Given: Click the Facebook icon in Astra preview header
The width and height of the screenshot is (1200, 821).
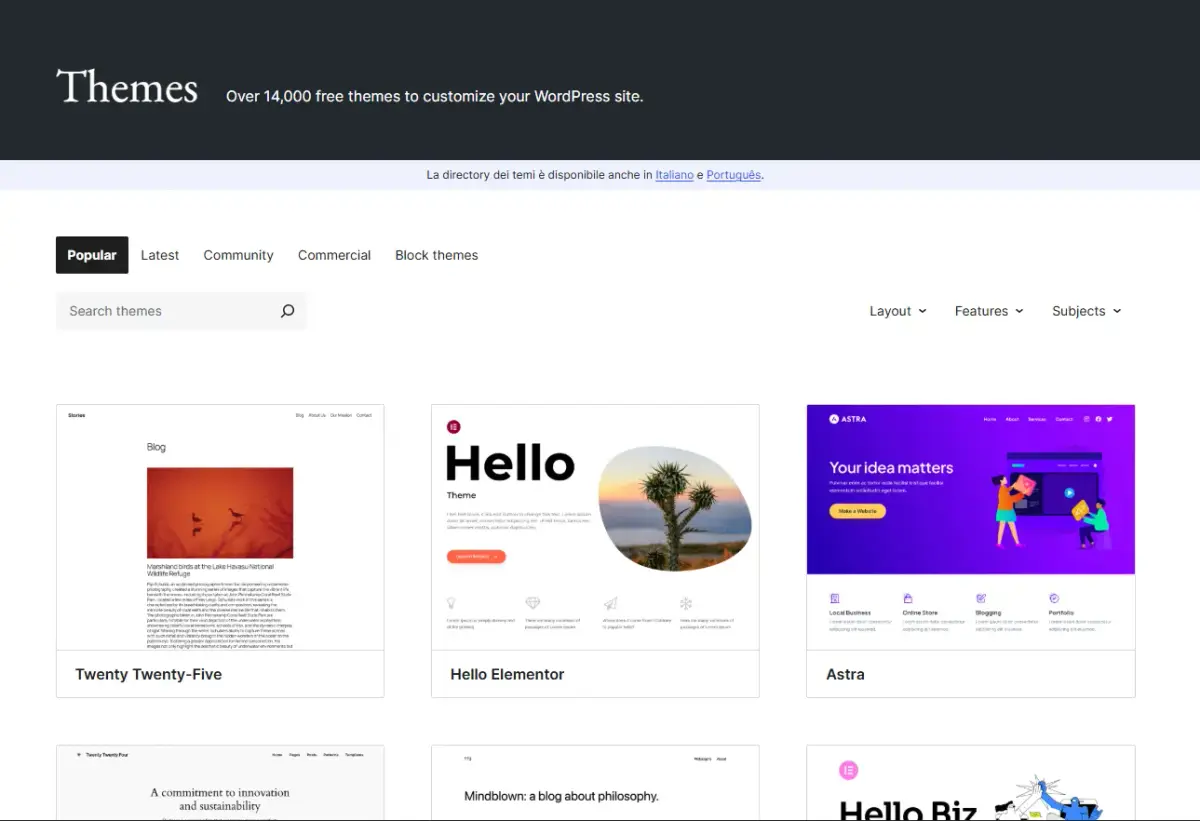Looking at the screenshot, I should point(1097,418).
